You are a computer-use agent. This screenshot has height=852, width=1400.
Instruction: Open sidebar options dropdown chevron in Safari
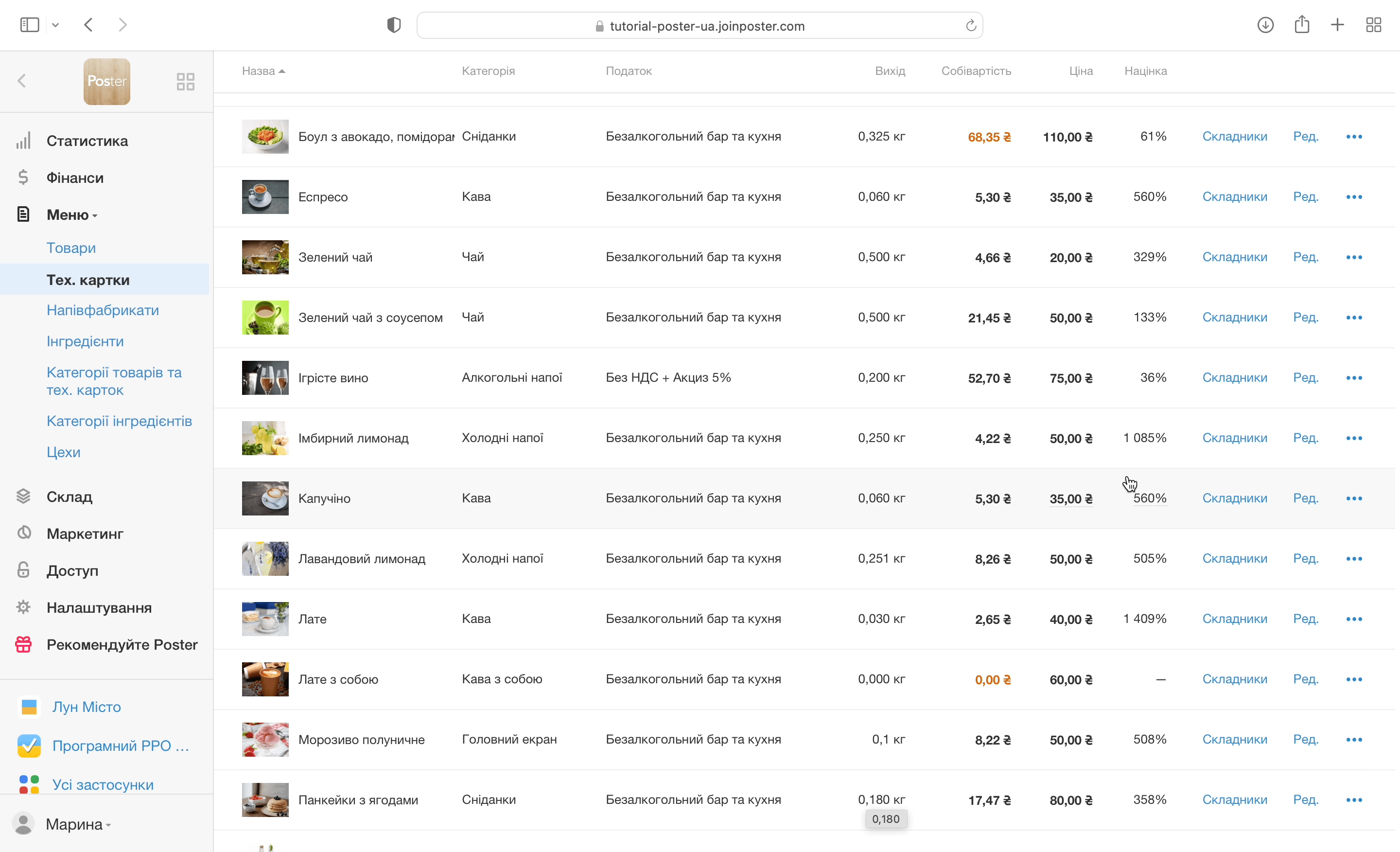pos(55,25)
